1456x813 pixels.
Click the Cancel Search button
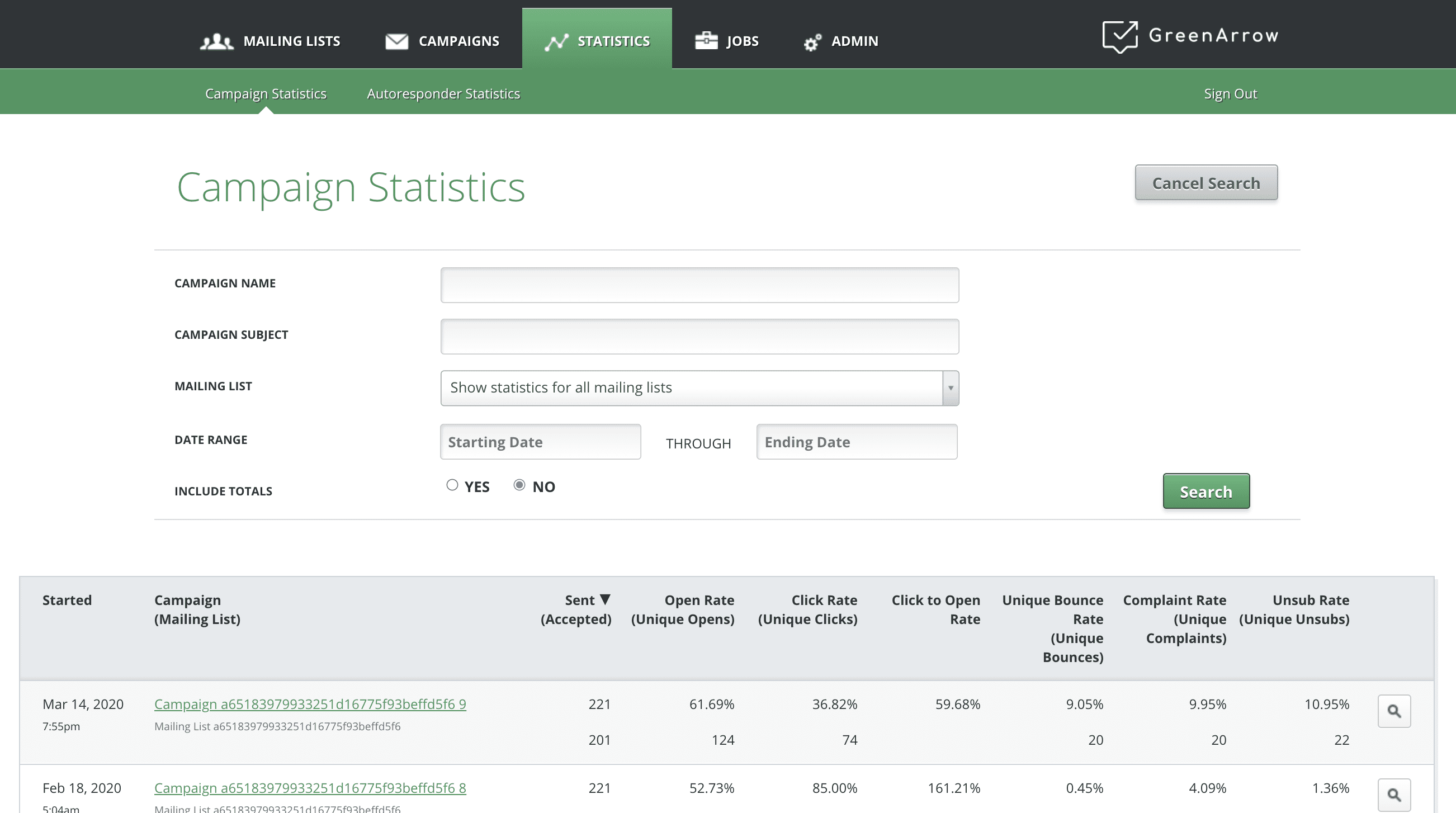(1206, 182)
